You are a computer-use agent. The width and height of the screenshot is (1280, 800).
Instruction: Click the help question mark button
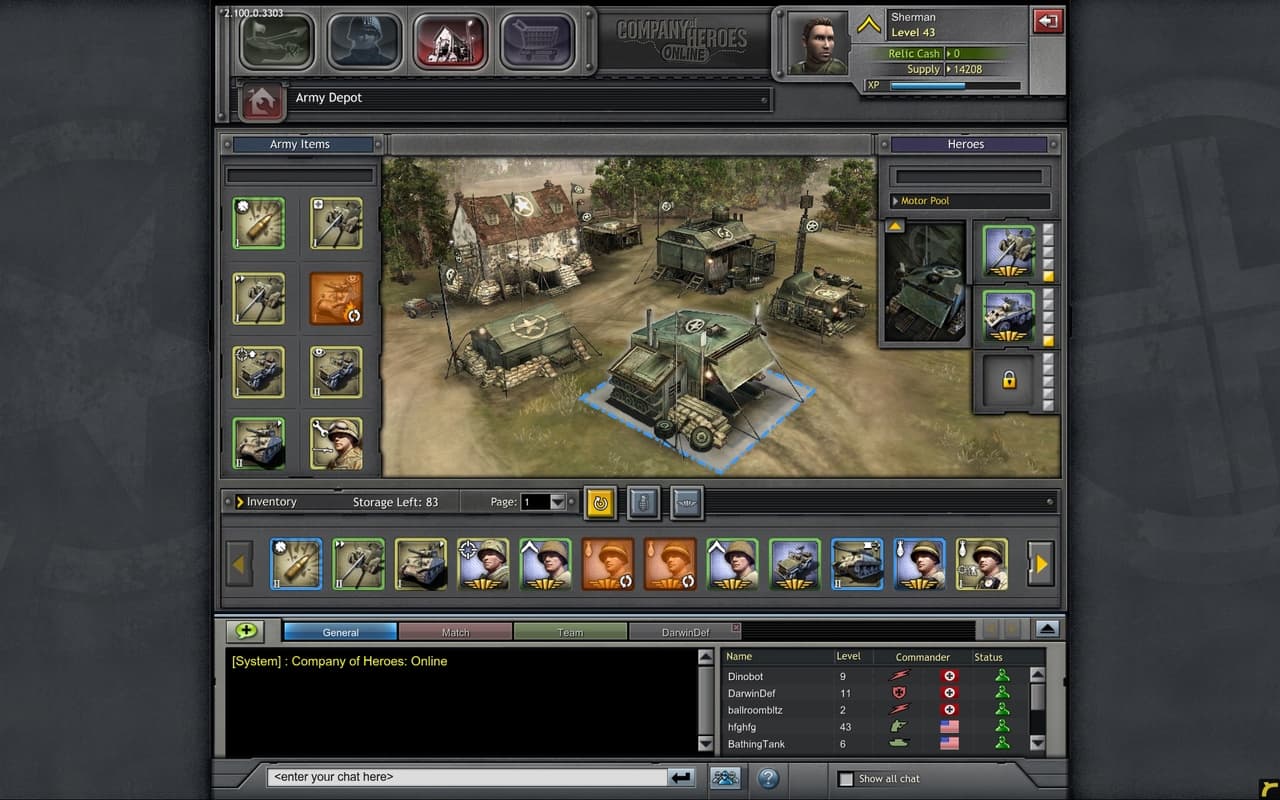pos(765,778)
